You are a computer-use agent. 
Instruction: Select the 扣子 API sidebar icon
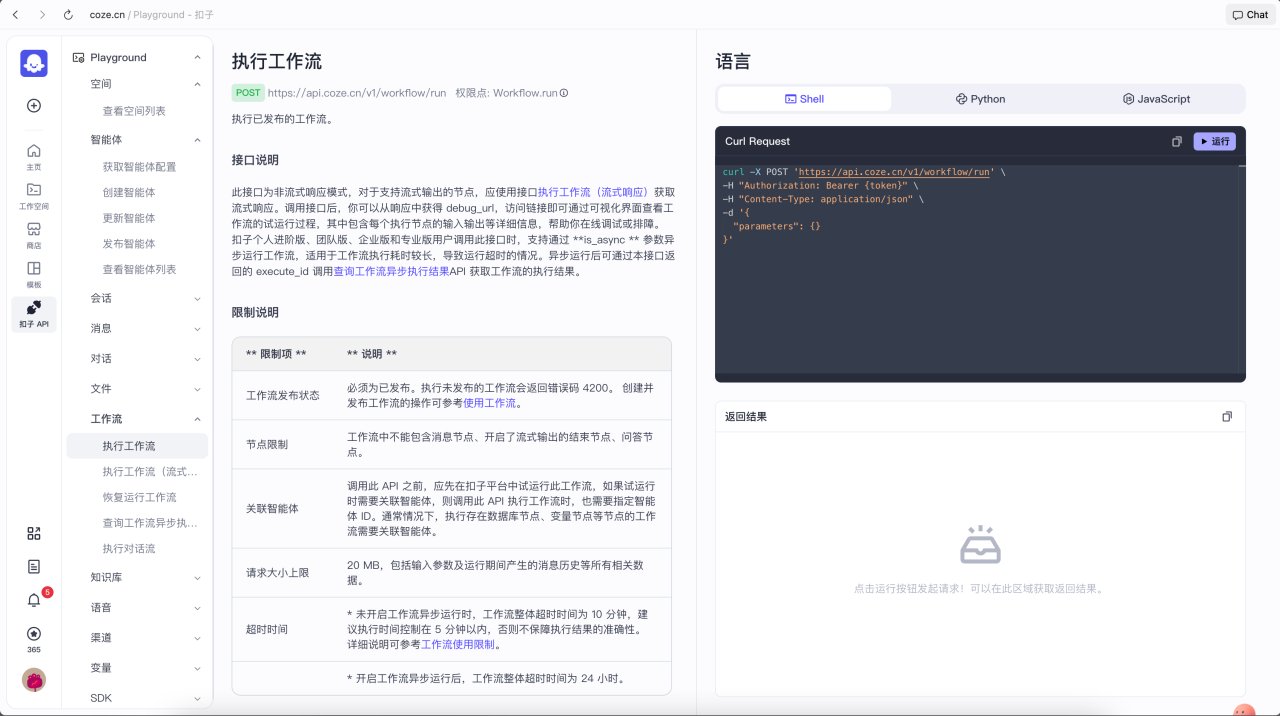(x=34, y=314)
